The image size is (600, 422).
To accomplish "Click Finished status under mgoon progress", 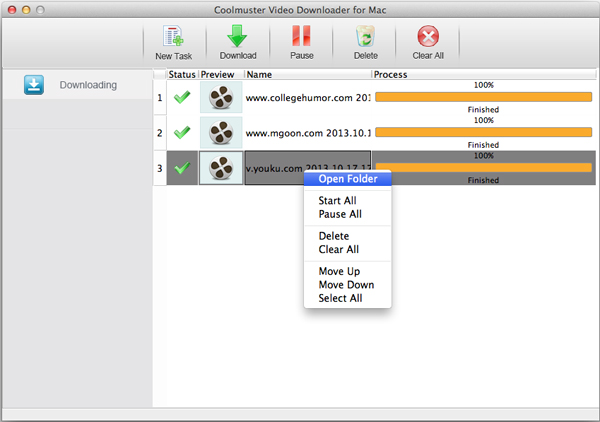I will (x=483, y=145).
